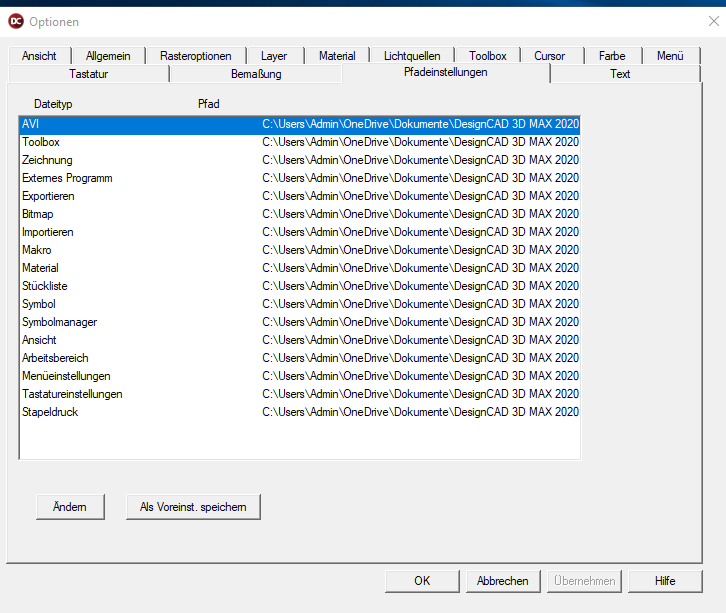Open the Farbe tab
This screenshot has height=613, width=726.
click(612, 56)
